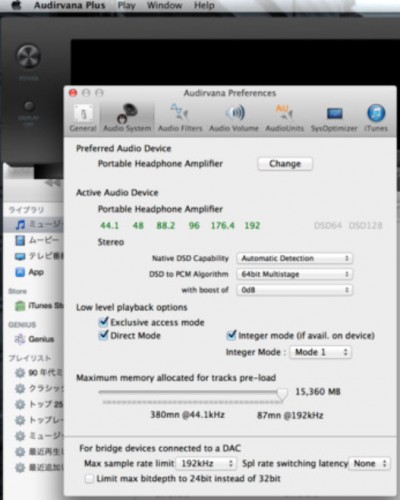Image resolution: width=400 pixels, height=500 pixels.
Task: Click the 88.2 sample rate value
Action: [166, 226]
